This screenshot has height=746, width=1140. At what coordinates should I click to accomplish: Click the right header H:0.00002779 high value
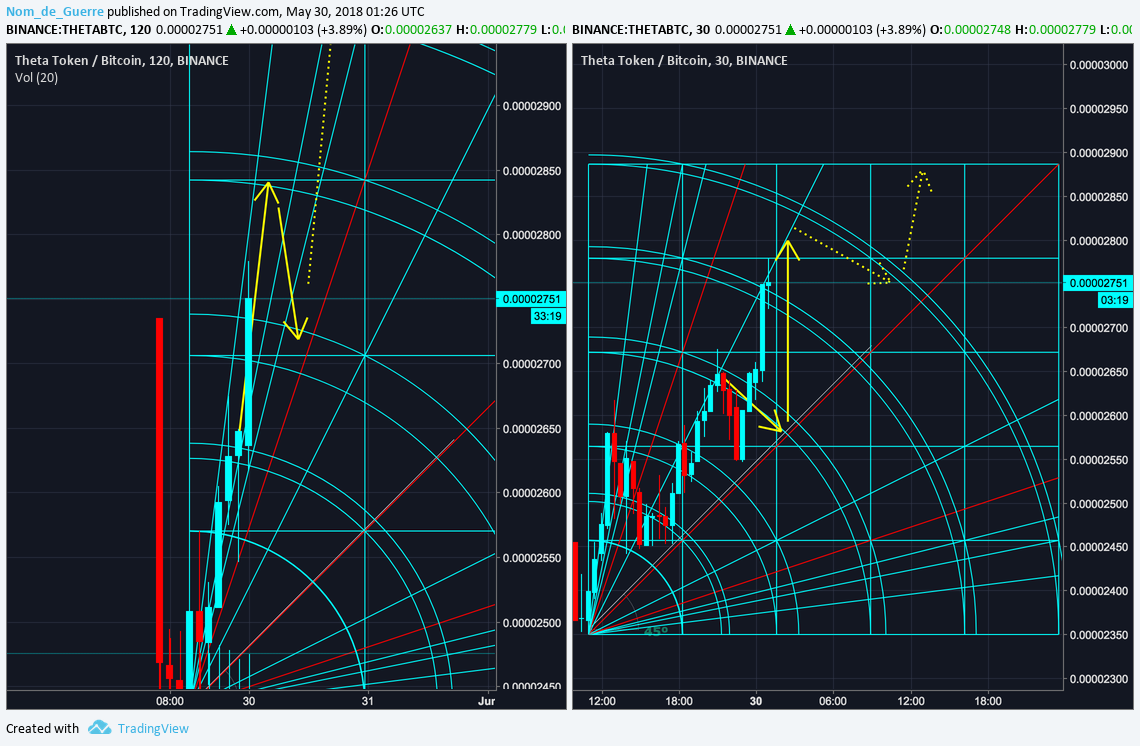1055,30
